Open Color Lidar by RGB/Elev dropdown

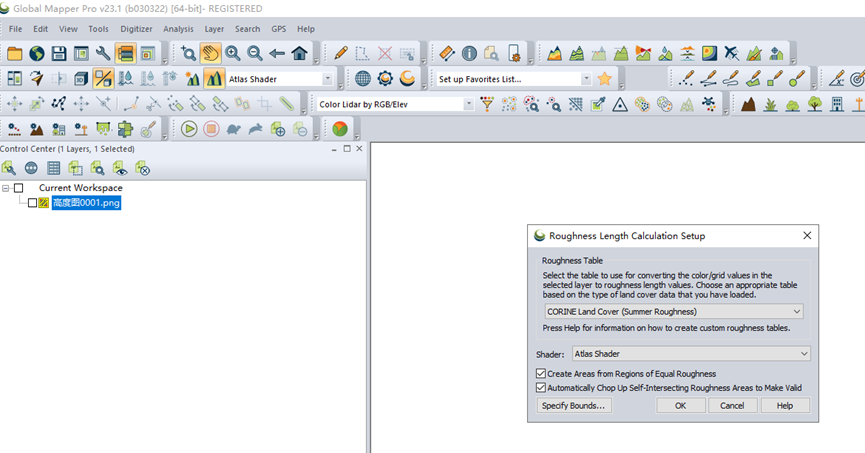[468, 104]
